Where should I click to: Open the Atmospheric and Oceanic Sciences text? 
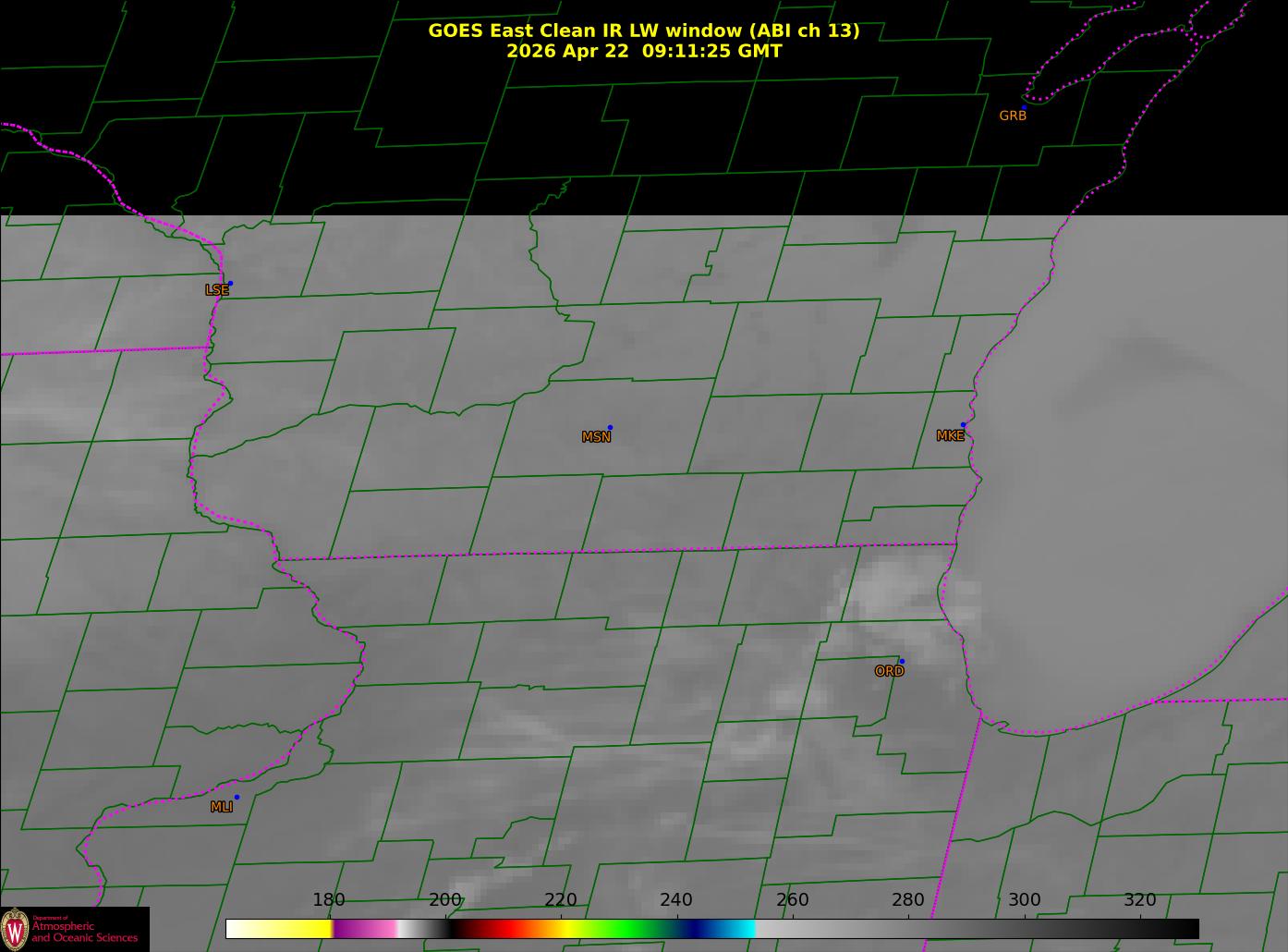click(x=84, y=931)
